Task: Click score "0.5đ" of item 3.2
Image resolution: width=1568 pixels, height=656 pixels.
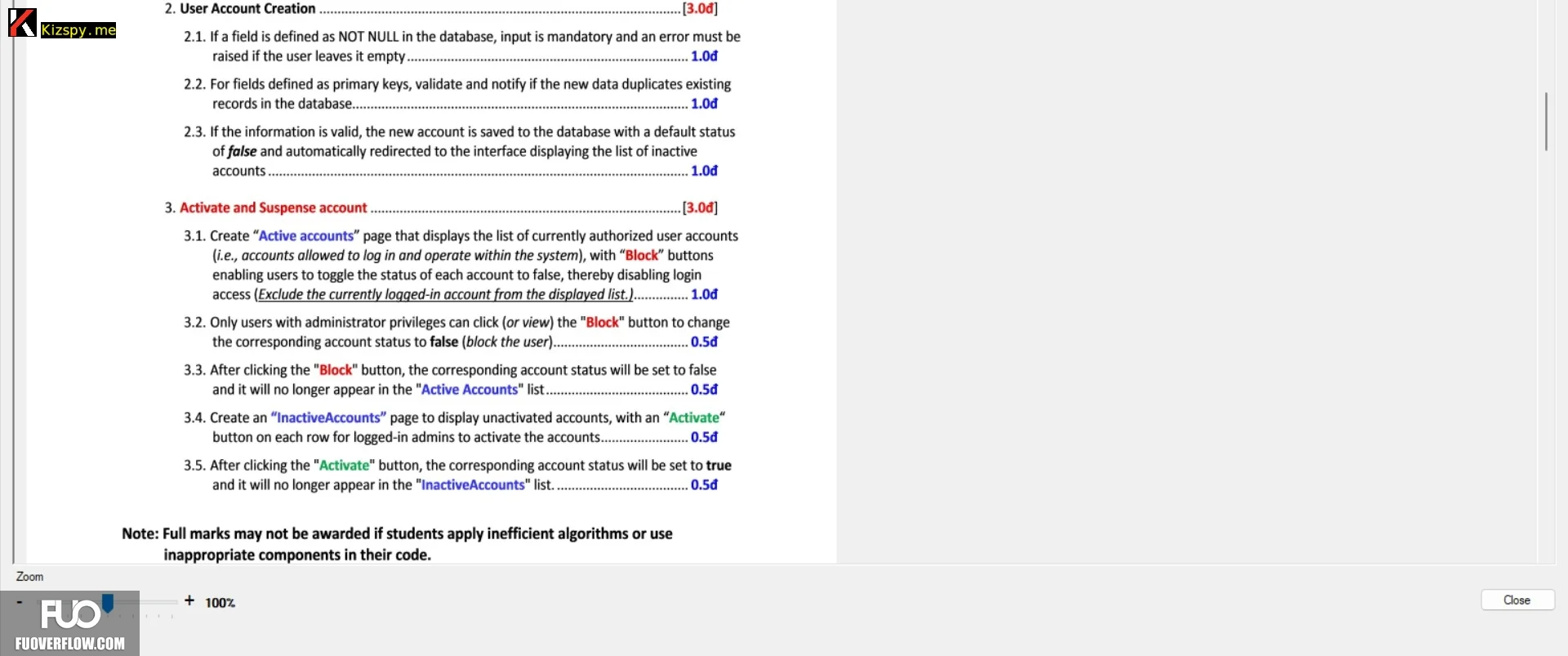Action: [704, 341]
